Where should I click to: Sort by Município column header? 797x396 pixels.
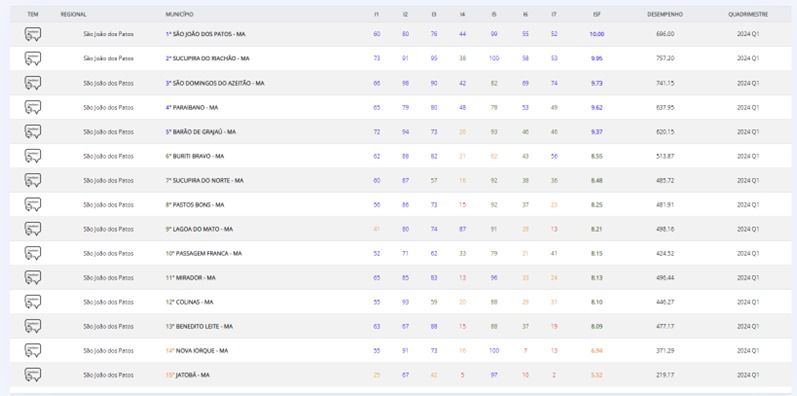coord(179,15)
